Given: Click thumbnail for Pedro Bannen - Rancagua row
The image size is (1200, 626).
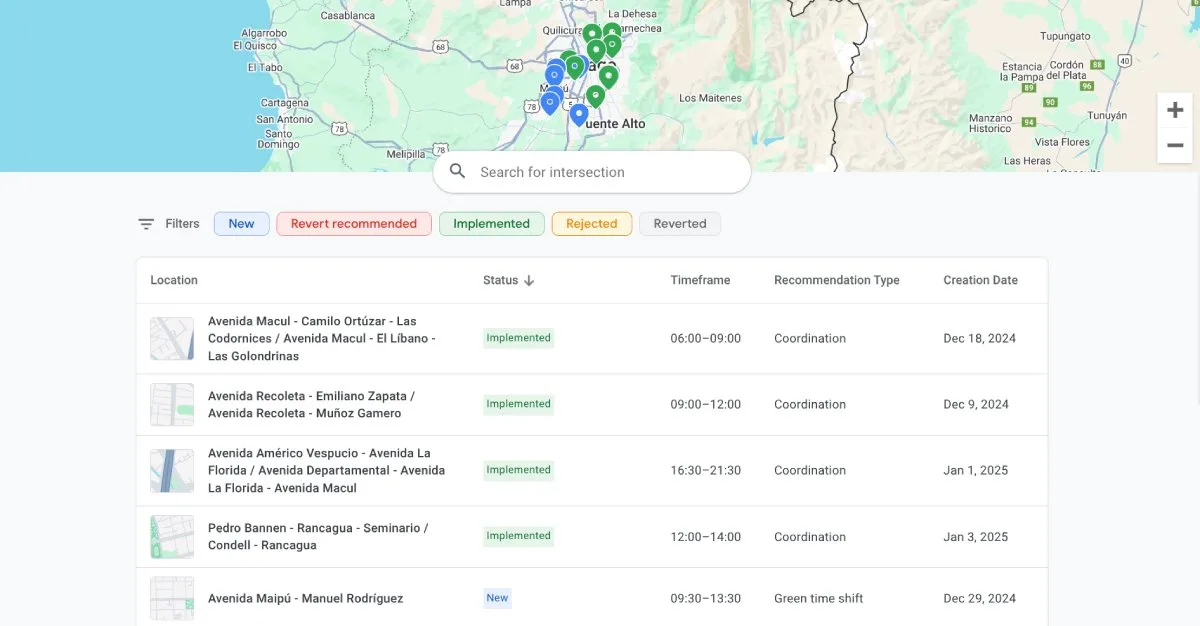Looking at the screenshot, I should 171,537.
